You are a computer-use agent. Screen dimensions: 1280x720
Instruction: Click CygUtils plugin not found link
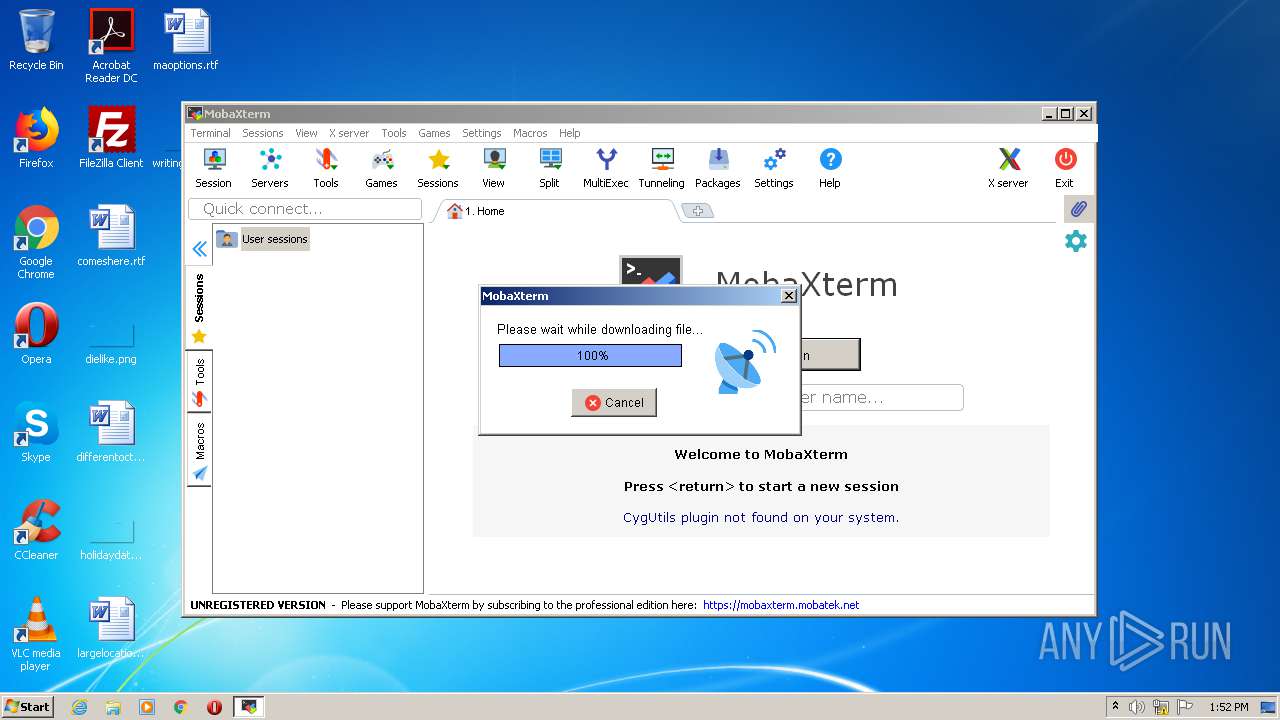[761, 517]
